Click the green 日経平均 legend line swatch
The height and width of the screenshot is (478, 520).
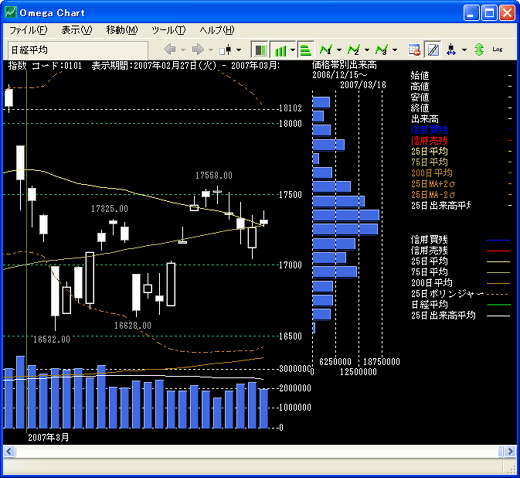tap(498, 305)
